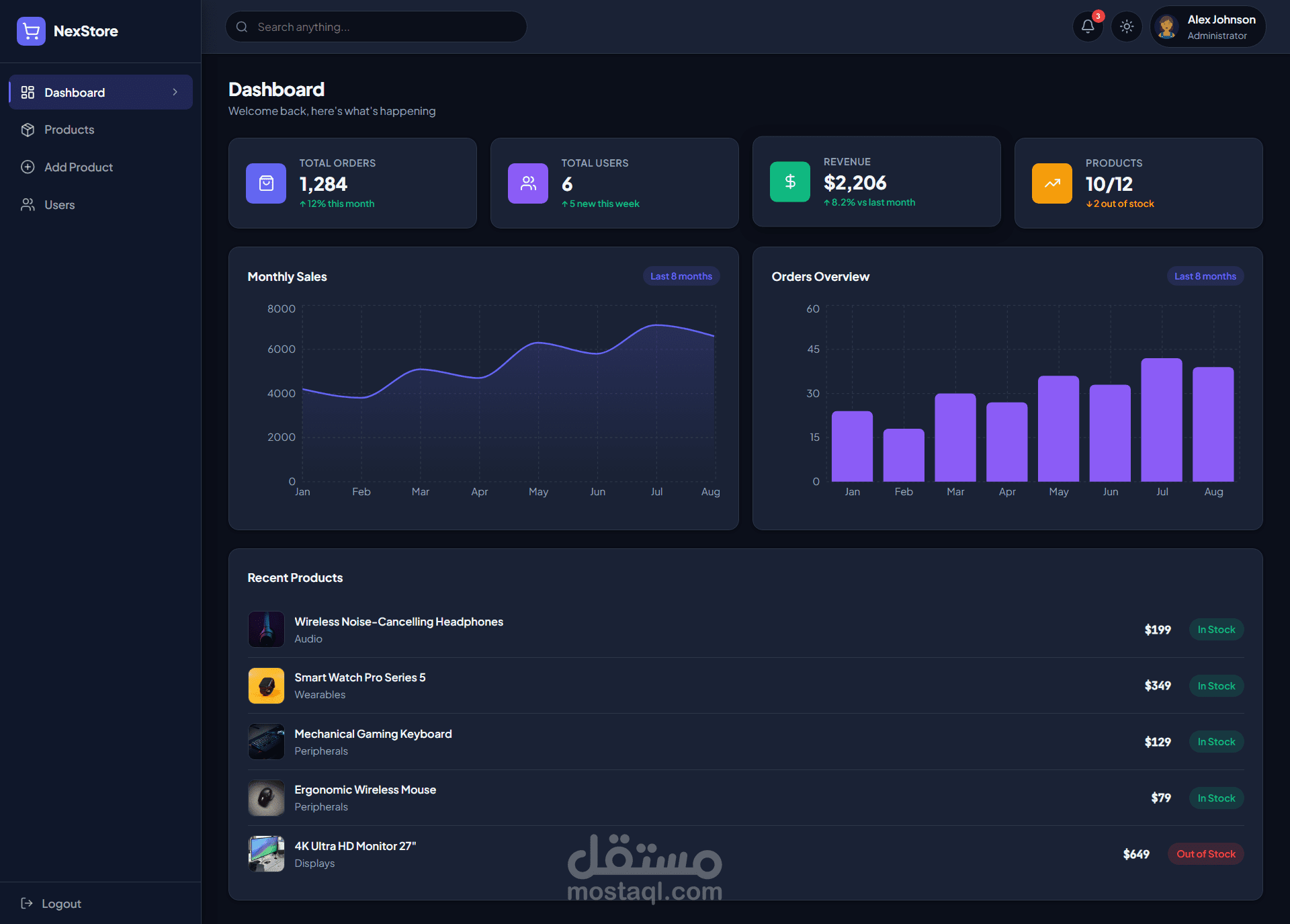This screenshot has width=1290, height=924.
Task: Expand the Dashboard chevron arrow
Action: click(175, 92)
